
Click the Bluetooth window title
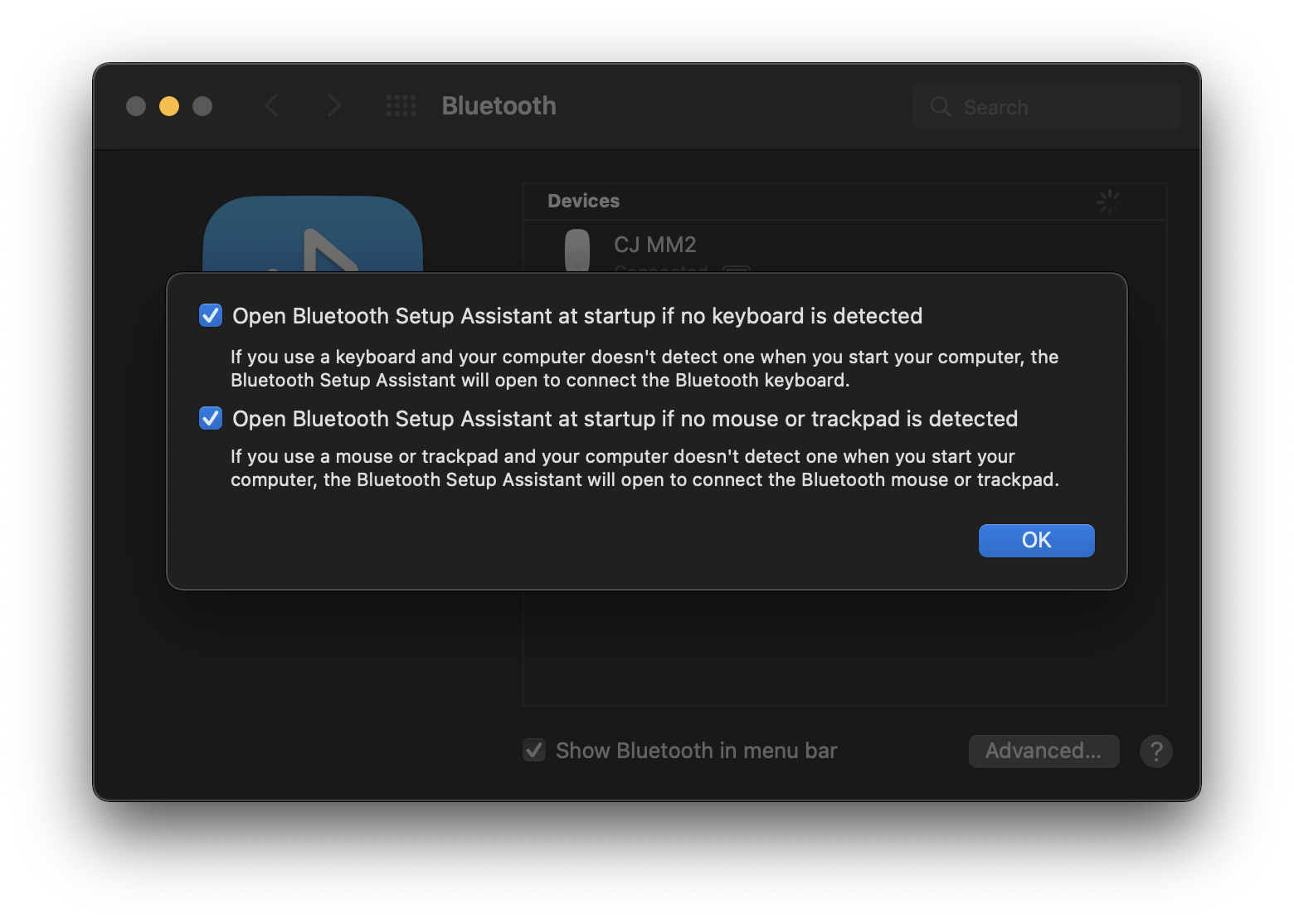pos(499,106)
